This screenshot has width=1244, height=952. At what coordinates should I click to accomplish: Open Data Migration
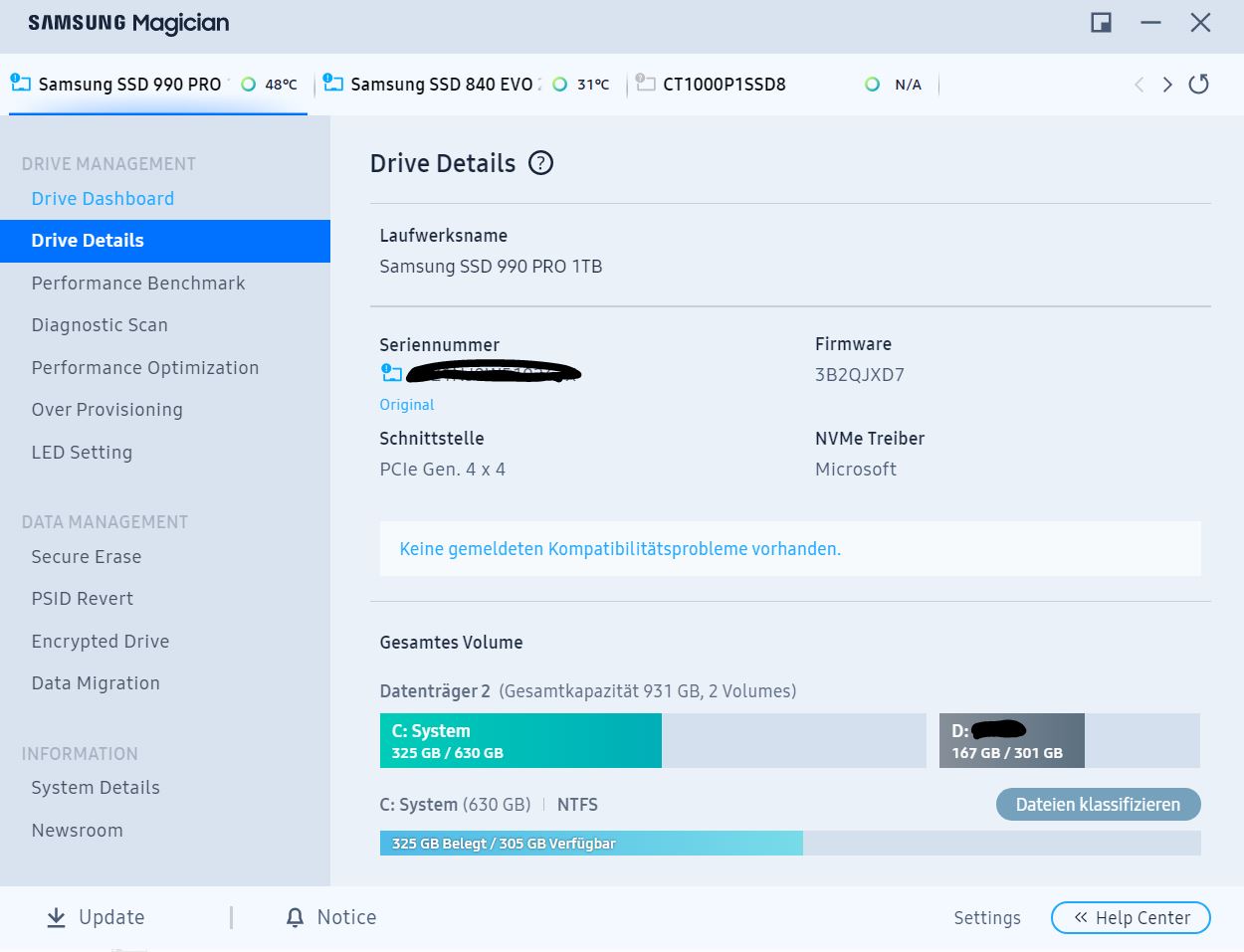click(96, 683)
